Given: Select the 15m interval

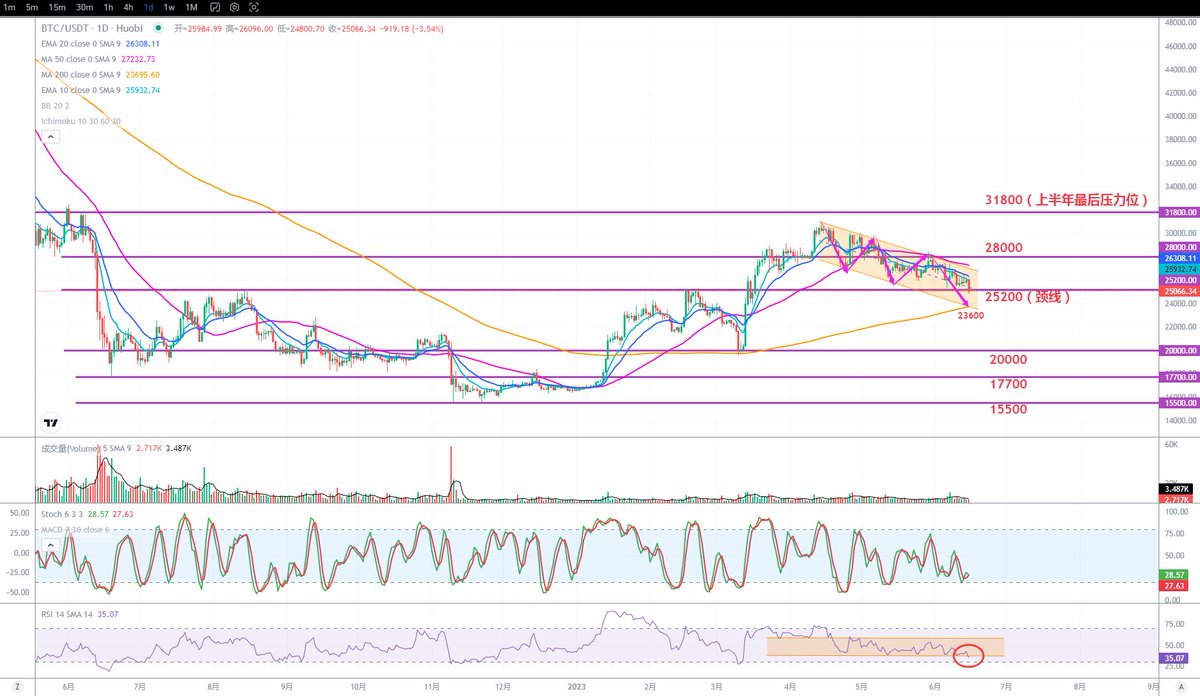Looking at the screenshot, I should [57, 7].
